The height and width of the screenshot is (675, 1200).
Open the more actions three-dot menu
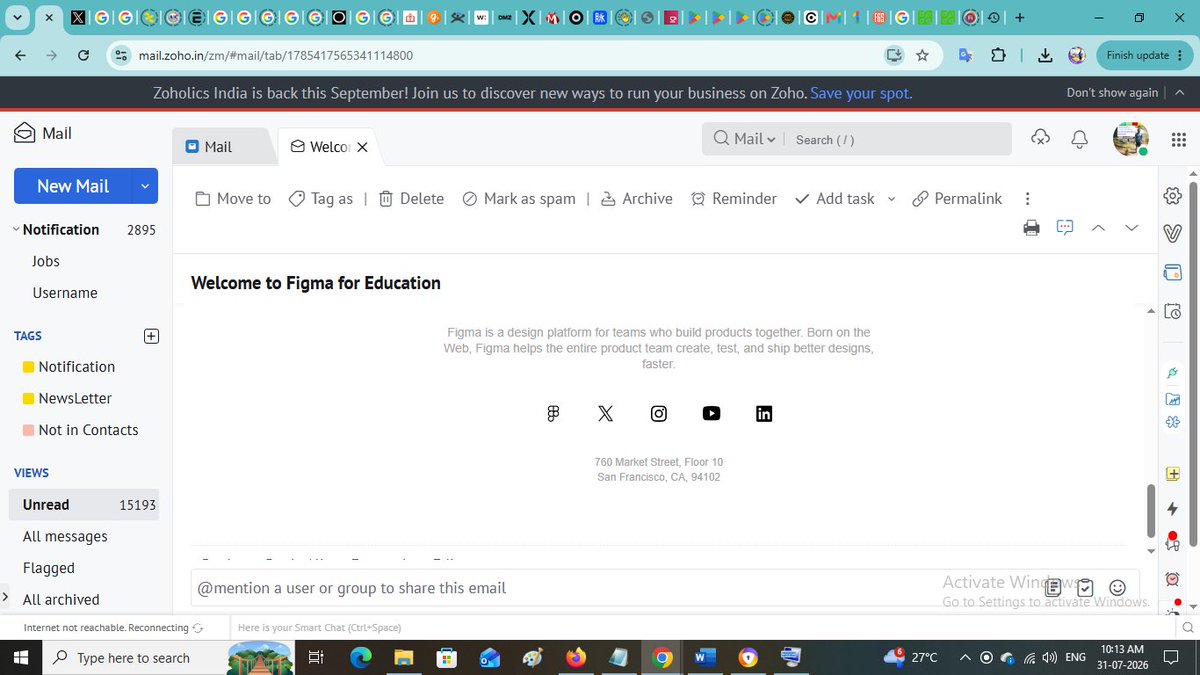(1027, 199)
